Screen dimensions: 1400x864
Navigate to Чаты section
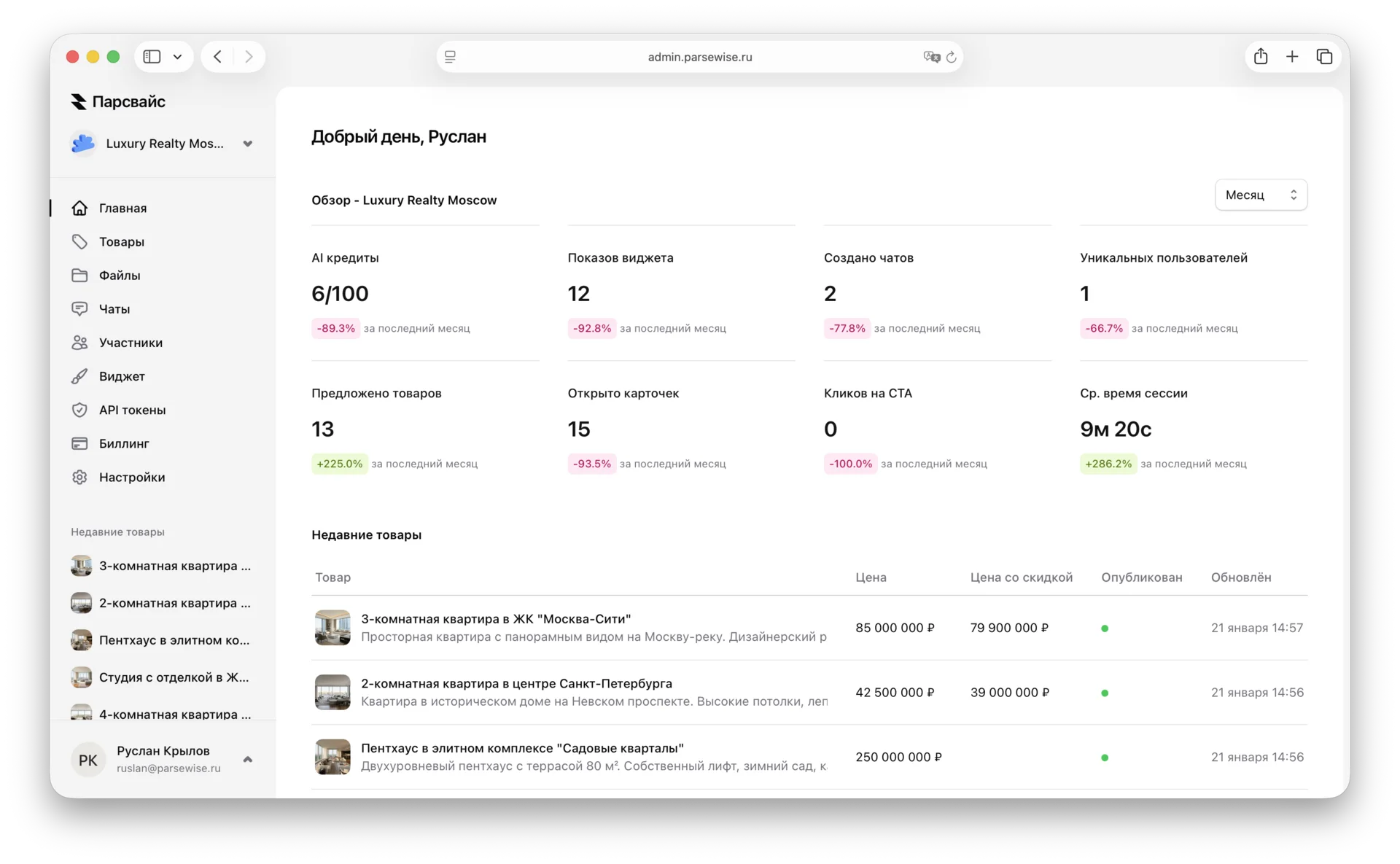[114, 309]
